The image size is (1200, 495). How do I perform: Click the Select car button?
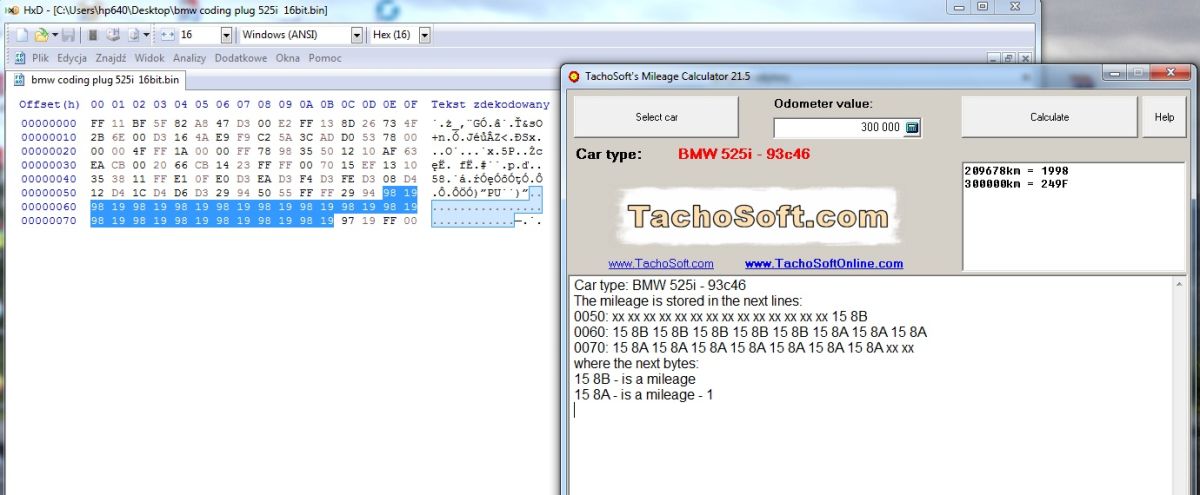[x=656, y=117]
